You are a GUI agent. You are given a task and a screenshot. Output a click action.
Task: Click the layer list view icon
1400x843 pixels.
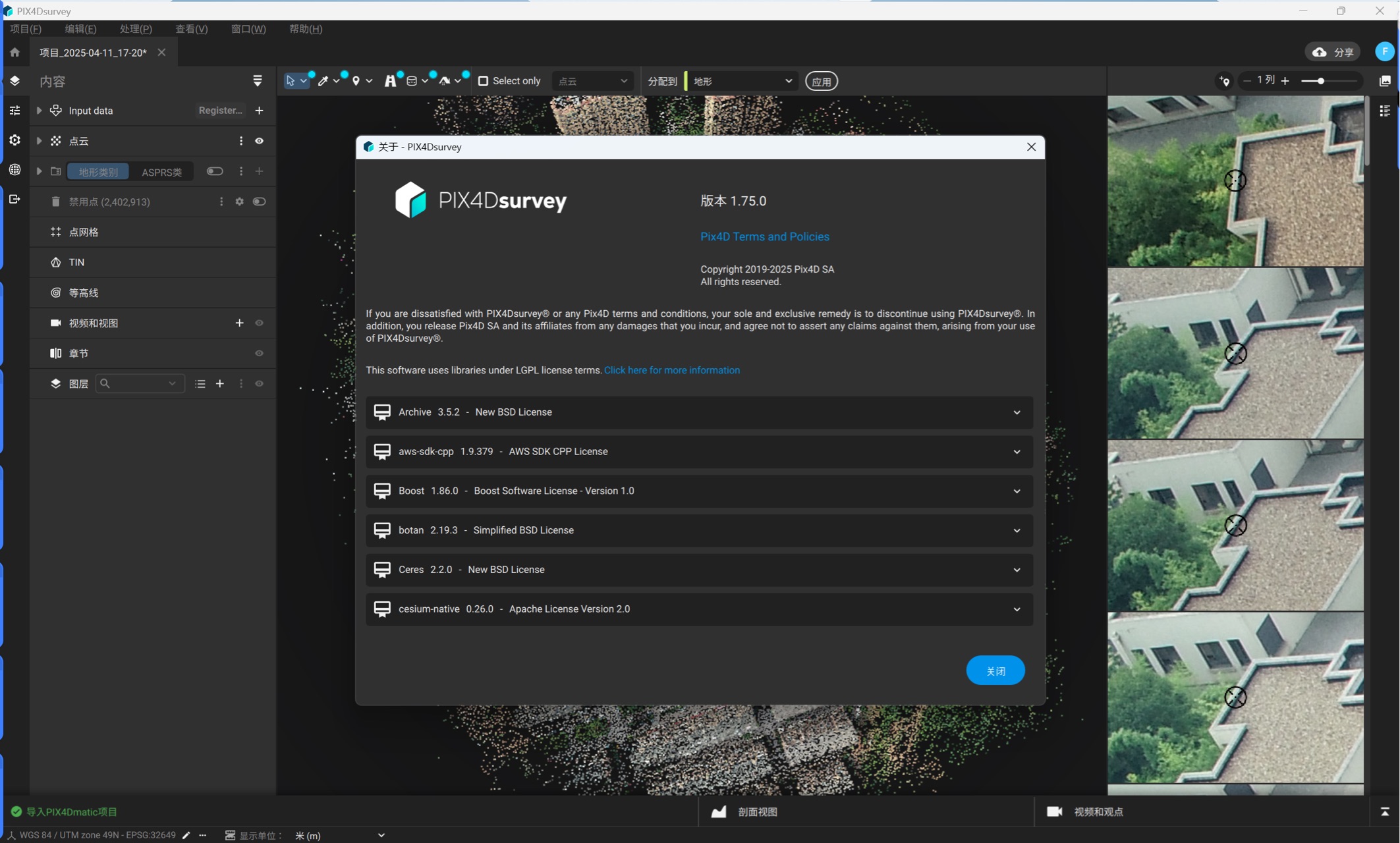(x=200, y=384)
